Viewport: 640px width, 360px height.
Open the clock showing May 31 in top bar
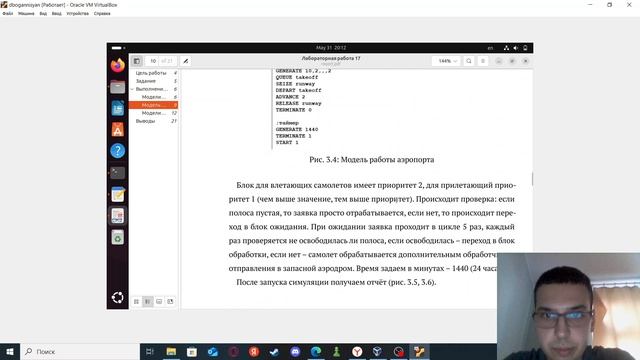pyautogui.click(x=331, y=48)
